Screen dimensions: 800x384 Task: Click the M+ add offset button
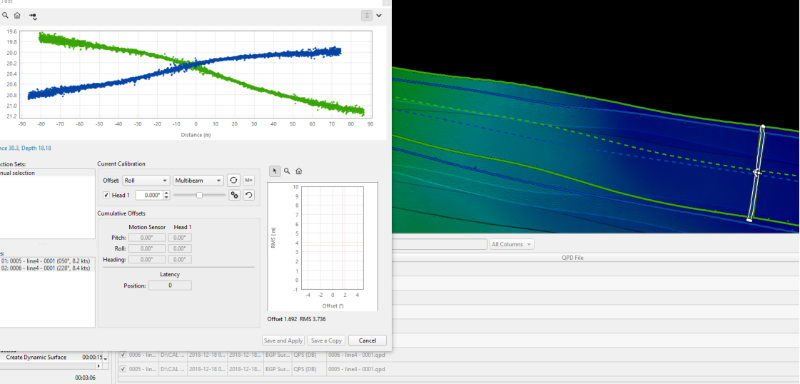tap(248, 180)
